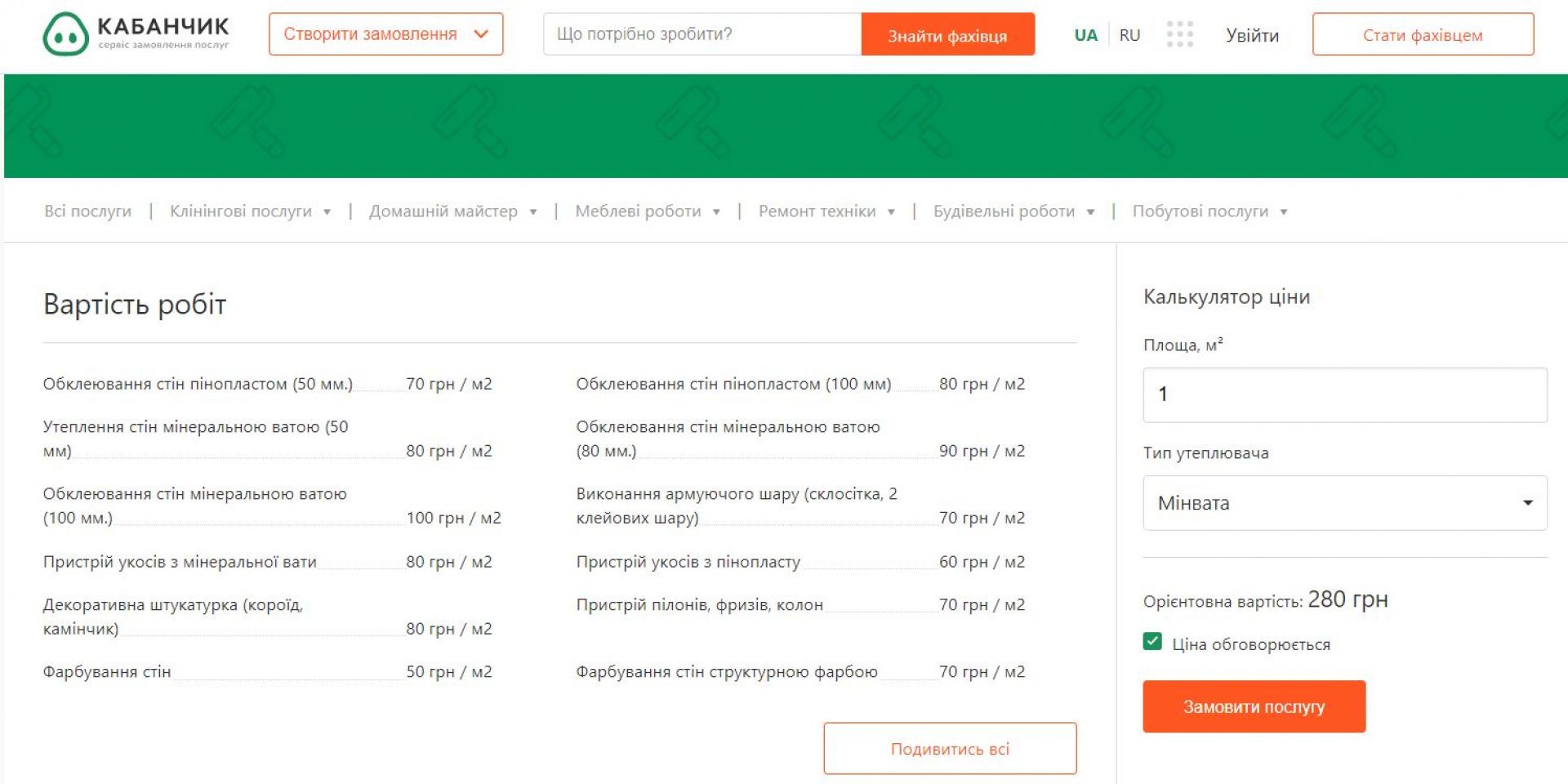Expand the Домашній майстер menu
Viewport: 1568px width, 784px height.
pyautogui.click(x=452, y=212)
